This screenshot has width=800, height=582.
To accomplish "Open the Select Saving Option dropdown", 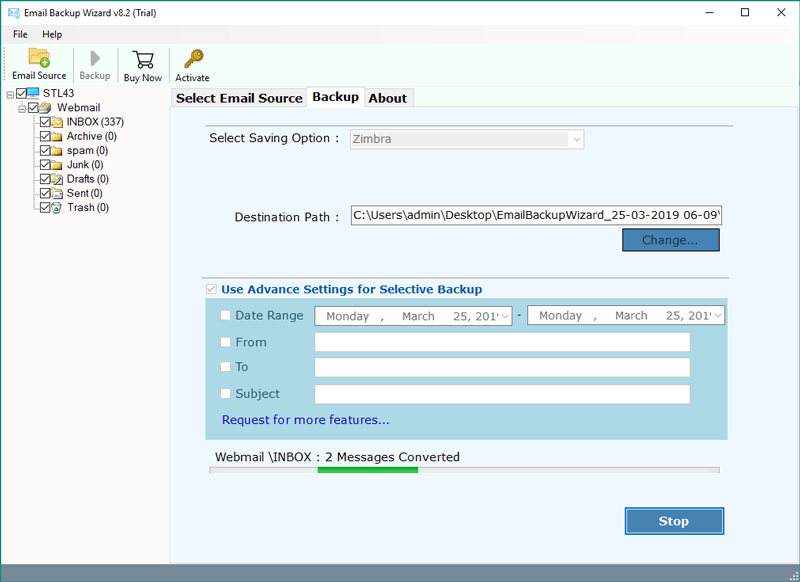I will click(577, 139).
